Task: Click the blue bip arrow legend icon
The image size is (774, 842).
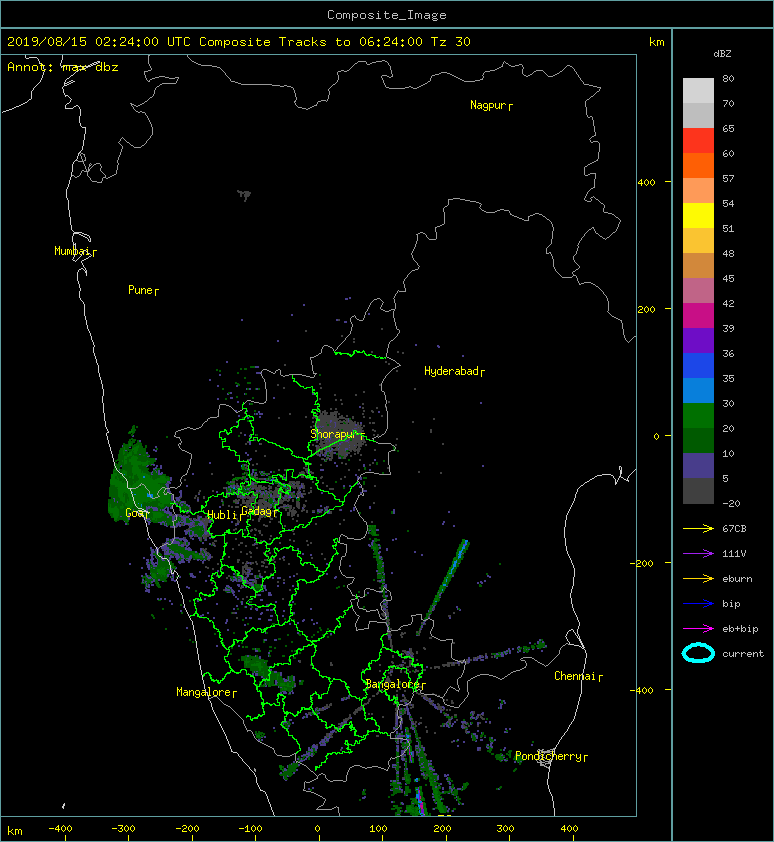Action: [x=698, y=604]
